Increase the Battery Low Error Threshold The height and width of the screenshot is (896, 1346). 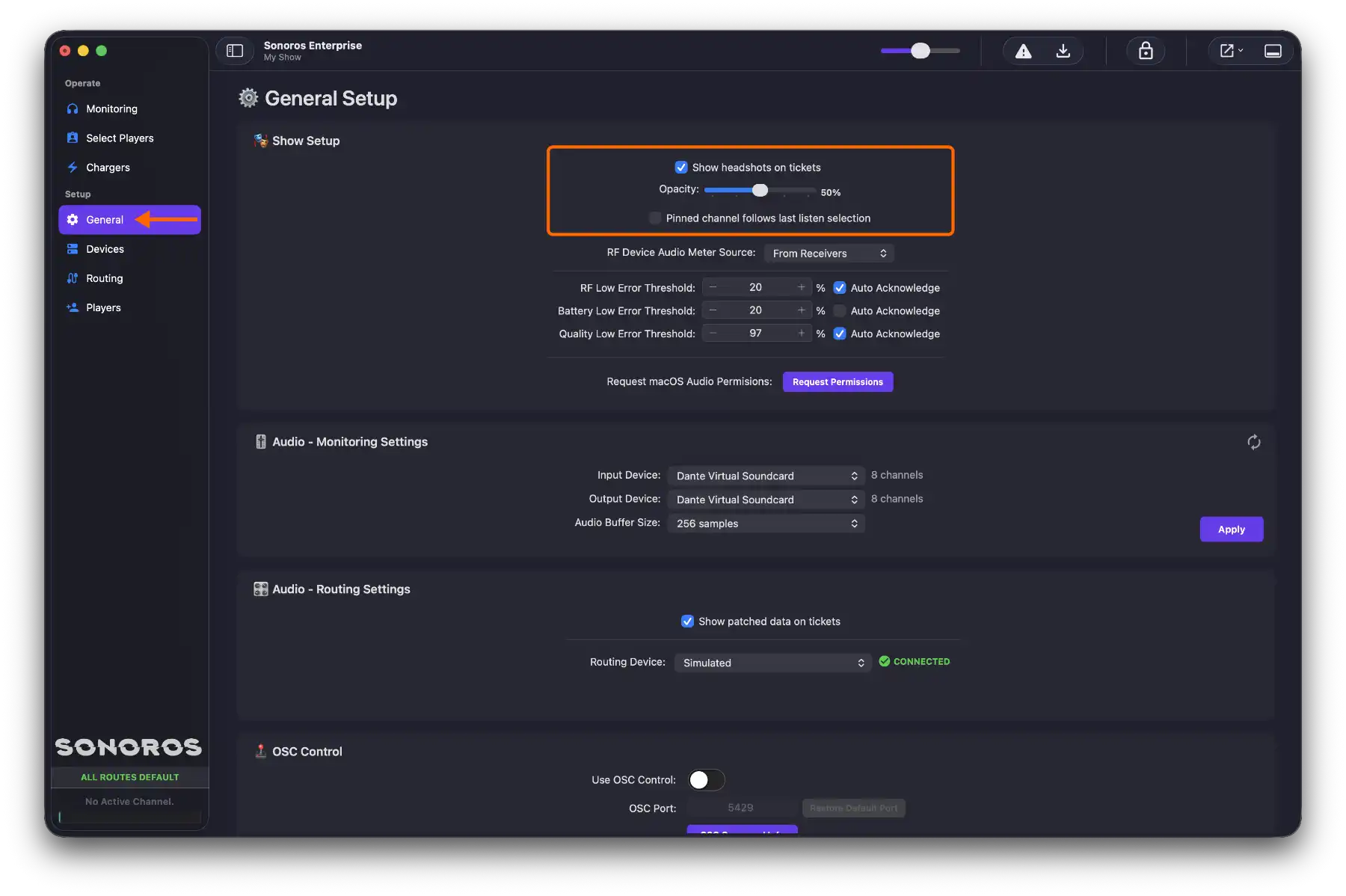coord(801,310)
